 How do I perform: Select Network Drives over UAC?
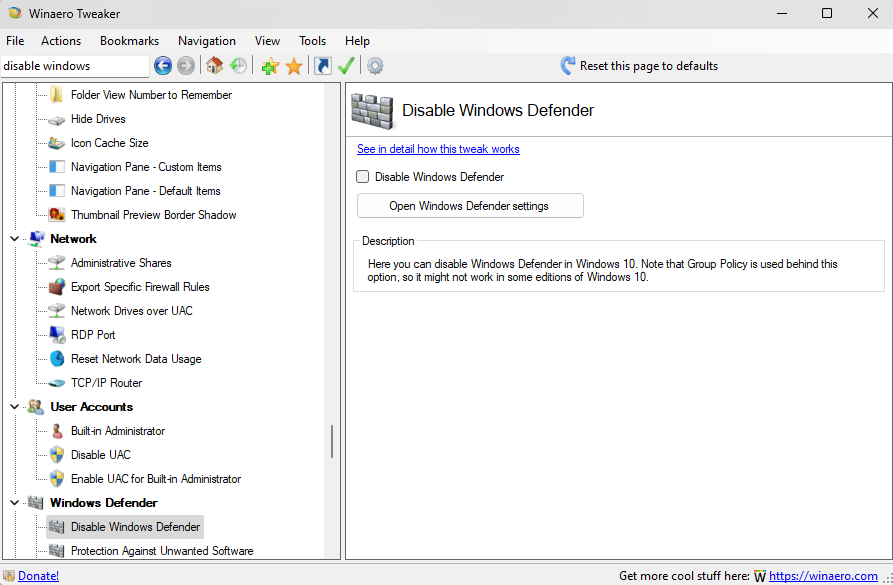coord(132,310)
